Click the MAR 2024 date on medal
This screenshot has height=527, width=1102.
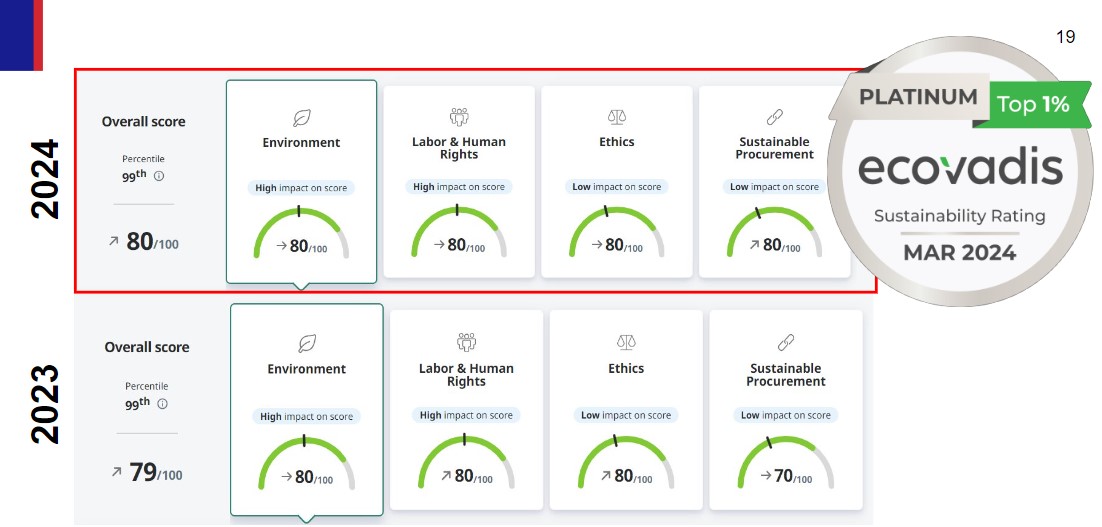coord(960,252)
